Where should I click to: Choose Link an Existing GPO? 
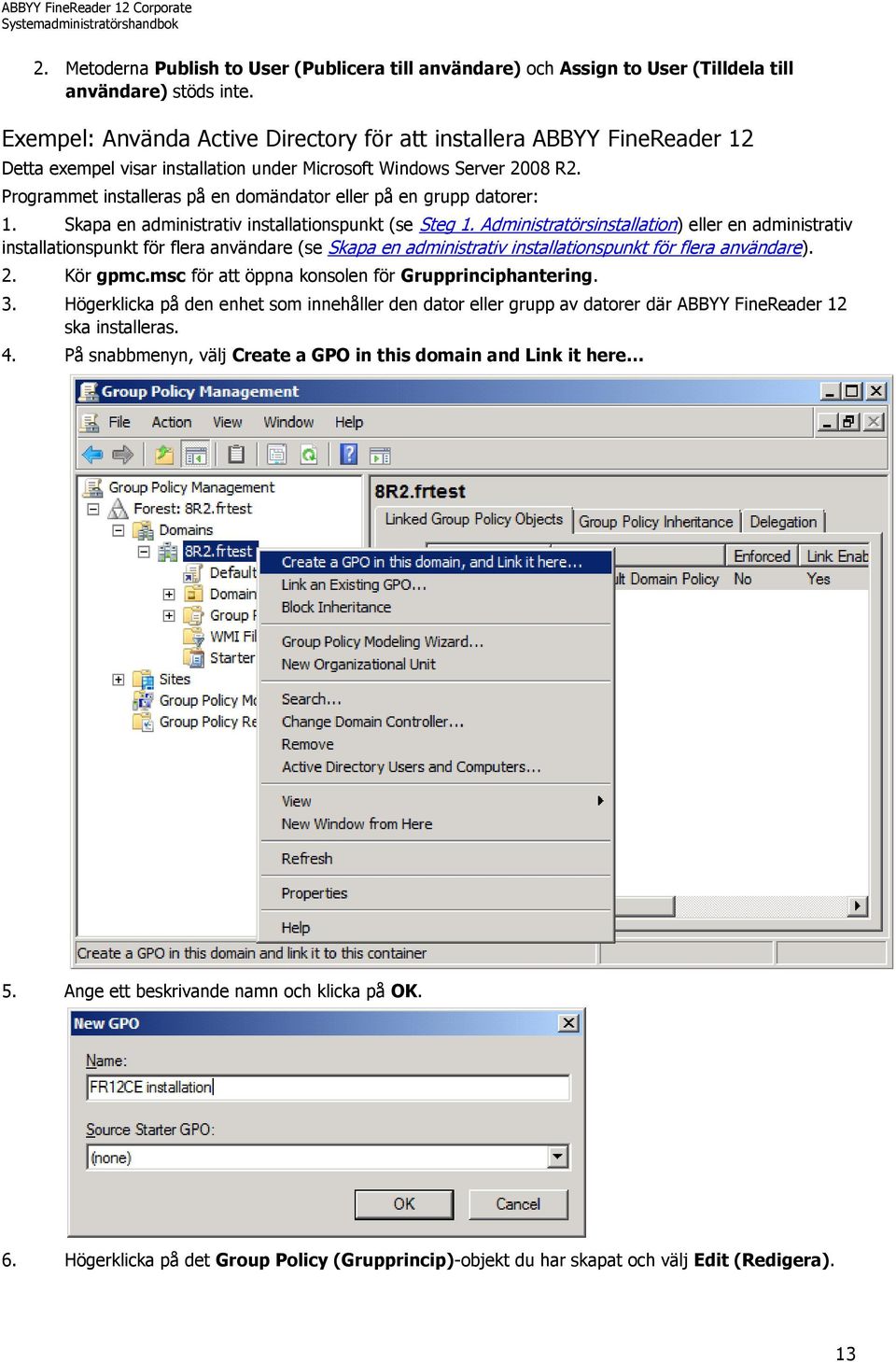[x=436, y=584]
